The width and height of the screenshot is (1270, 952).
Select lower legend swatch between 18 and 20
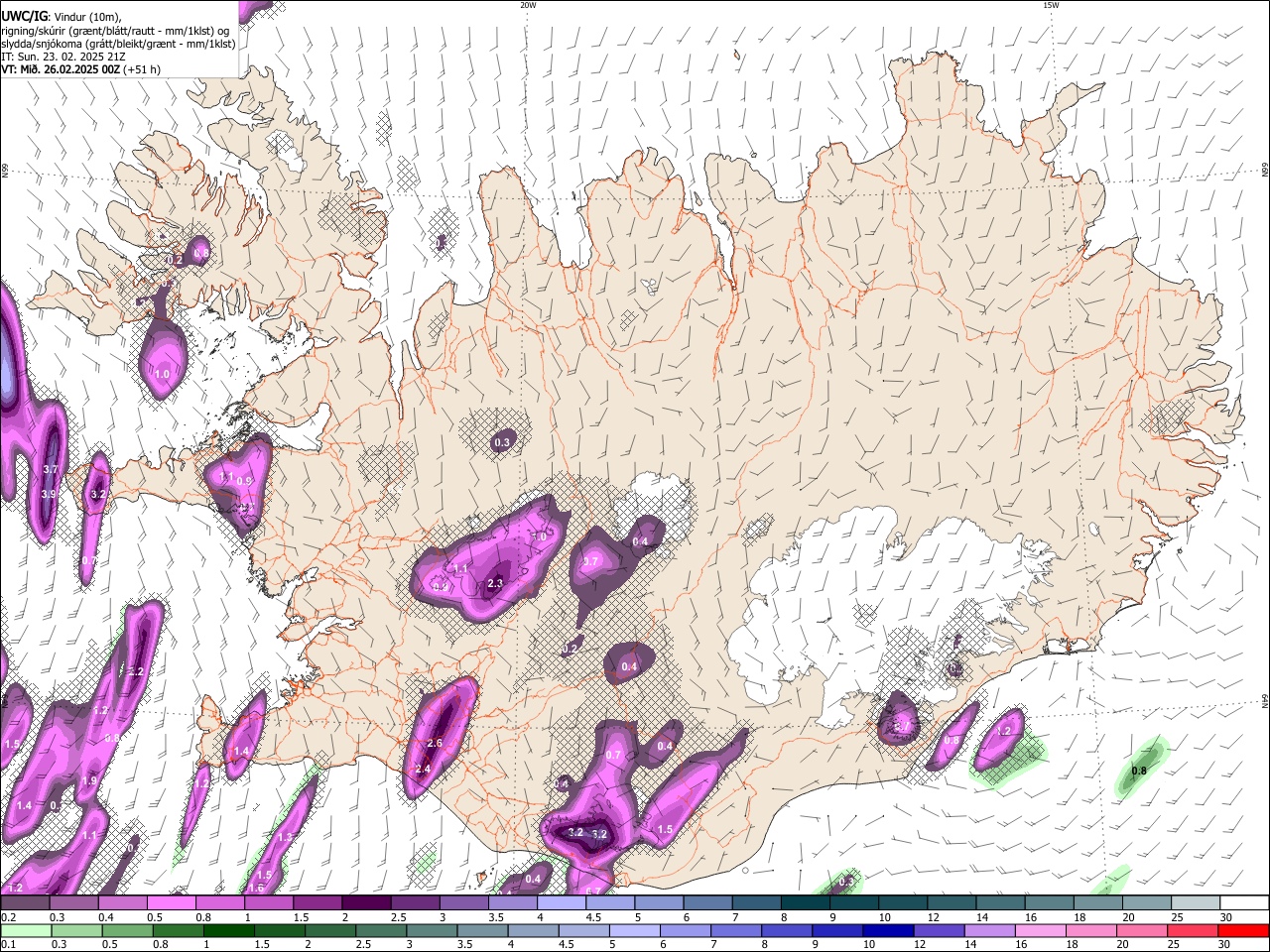pos(1091,930)
